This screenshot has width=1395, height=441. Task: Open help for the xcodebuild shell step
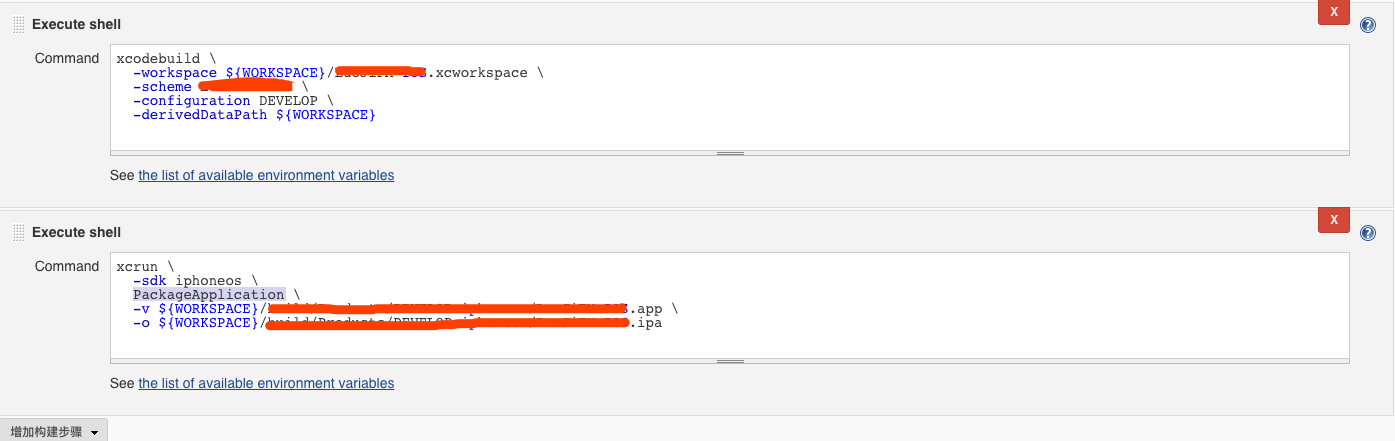click(x=1368, y=25)
